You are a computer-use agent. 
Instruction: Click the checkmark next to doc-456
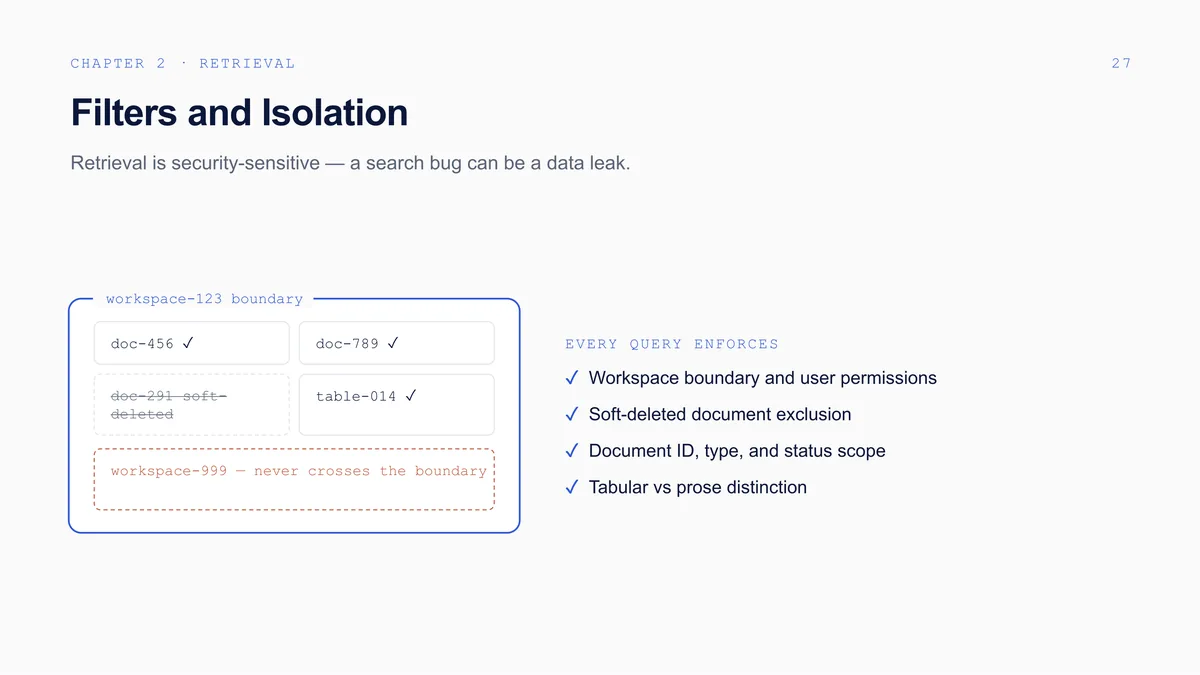188,343
